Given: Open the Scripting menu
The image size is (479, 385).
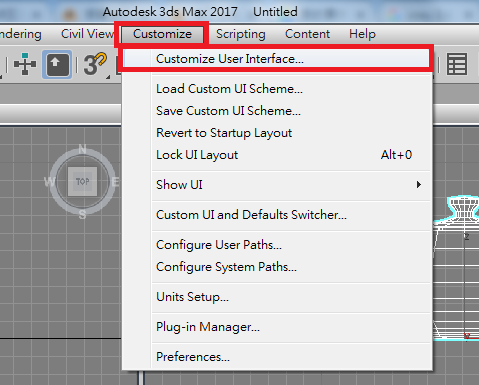Looking at the screenshot, I should [x=241, y=34].
